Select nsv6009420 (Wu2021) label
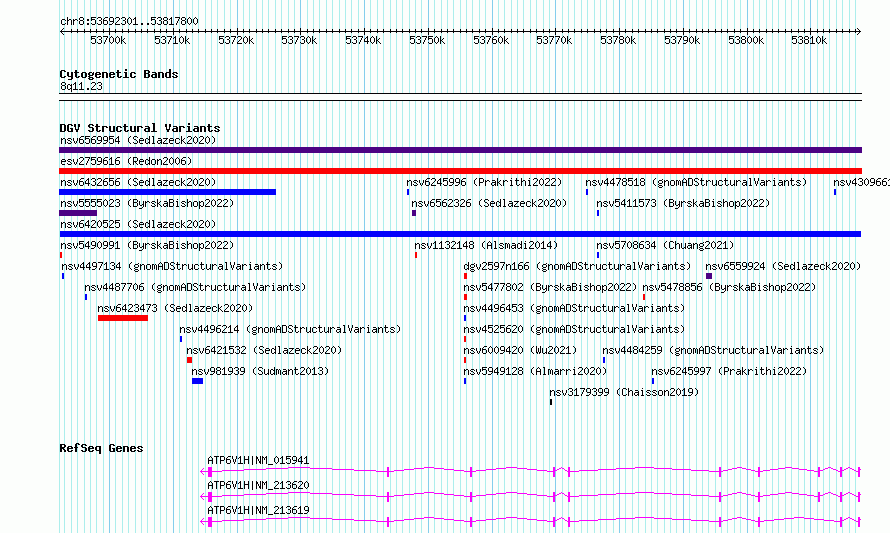 tap(520, 350)
